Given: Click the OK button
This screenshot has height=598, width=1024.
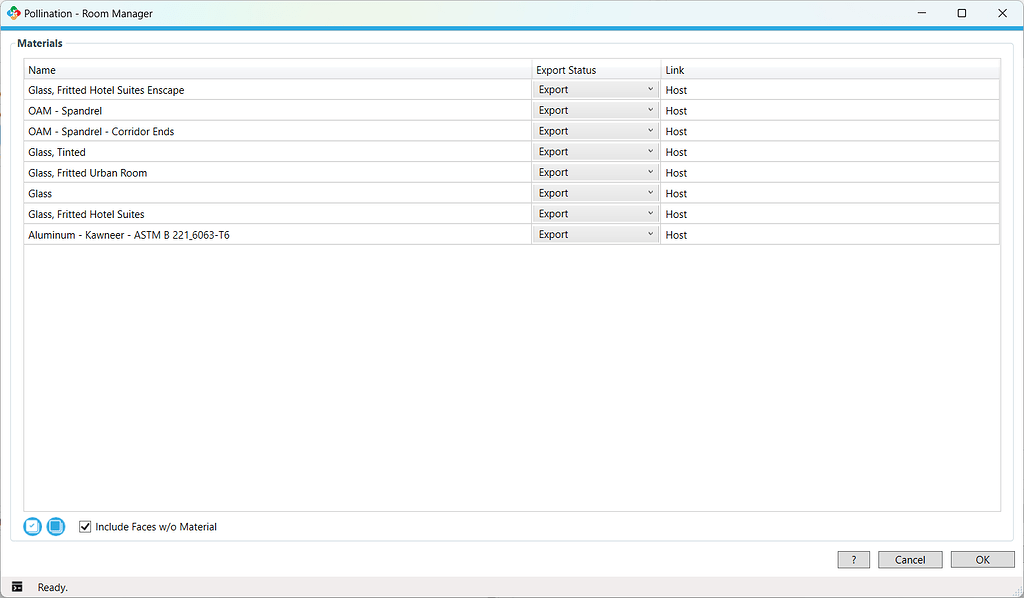Looking at the screenshot, I should (x=982, y=559).
